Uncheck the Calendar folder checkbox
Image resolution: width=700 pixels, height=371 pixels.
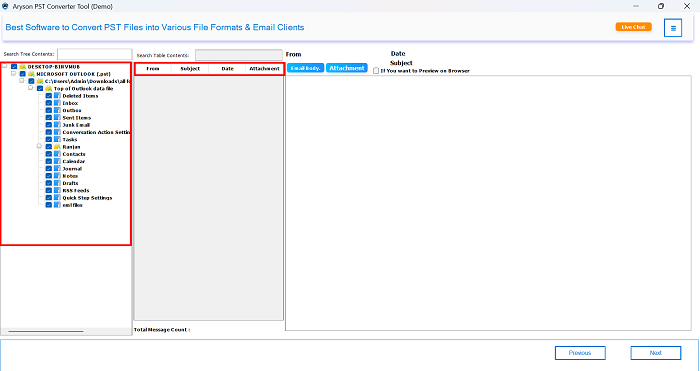(49, 161)
